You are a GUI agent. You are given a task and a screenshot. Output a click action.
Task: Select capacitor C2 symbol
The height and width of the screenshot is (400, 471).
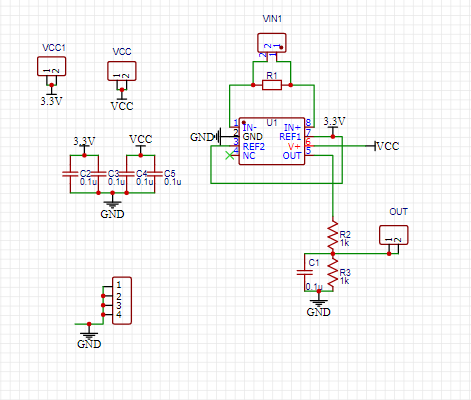click(x=70, y=174)
